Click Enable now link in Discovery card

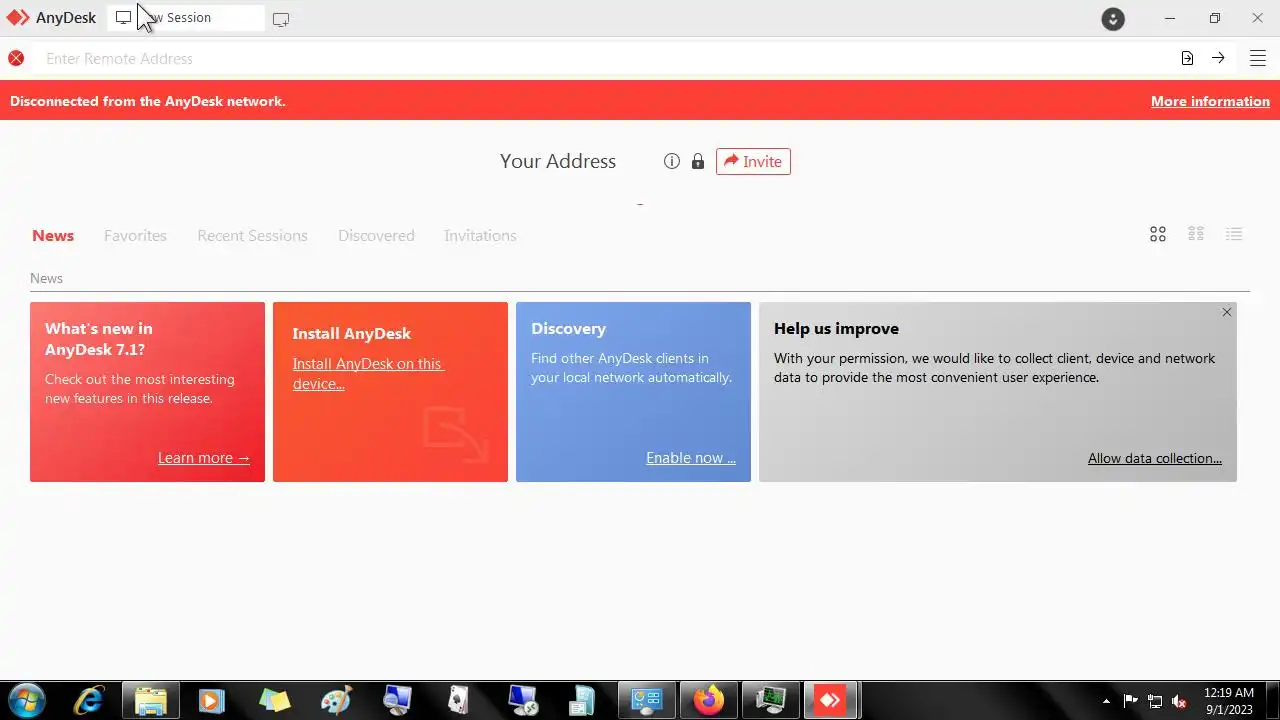pos(691,458)
